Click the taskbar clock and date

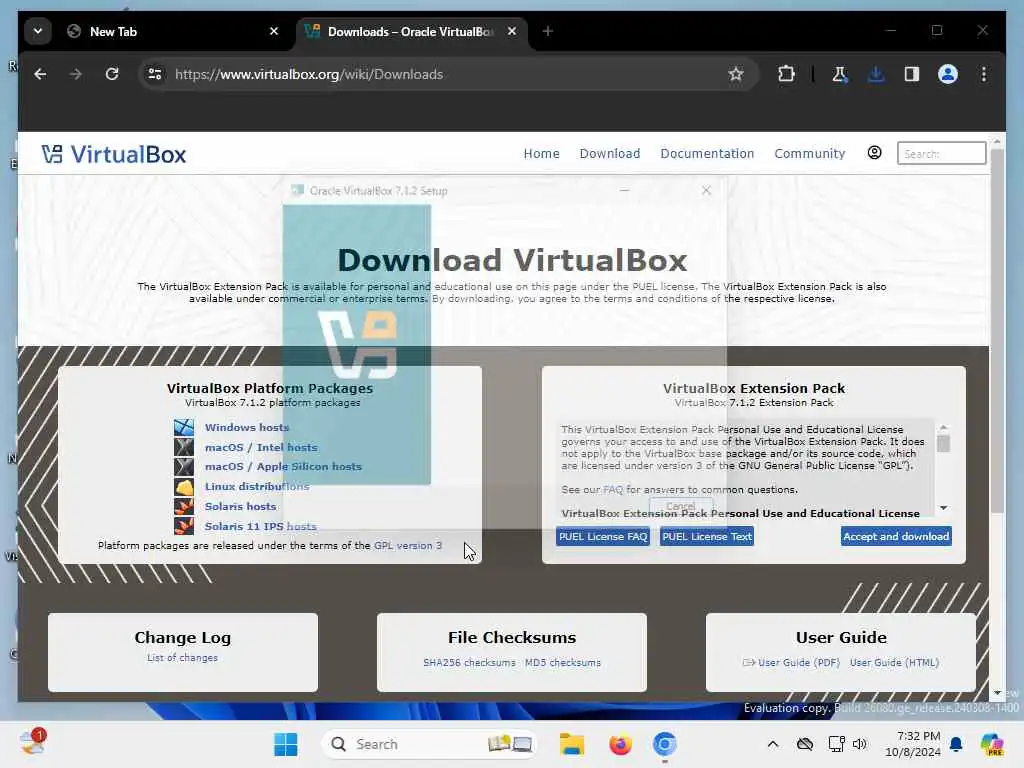913,744
